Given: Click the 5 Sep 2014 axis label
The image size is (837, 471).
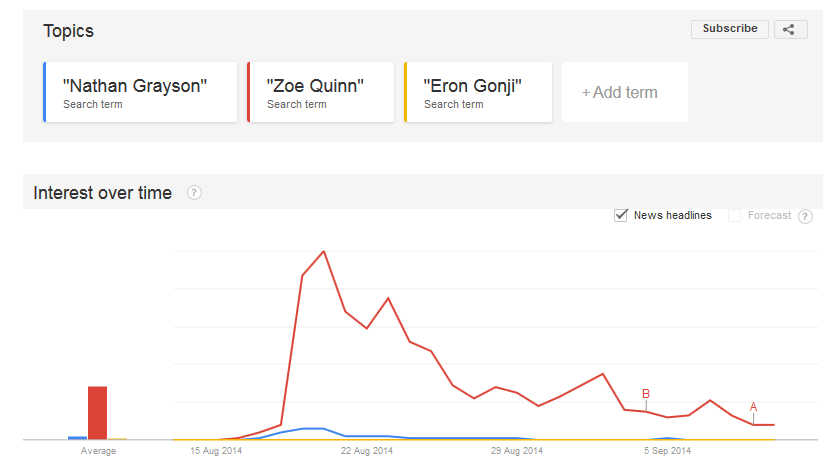Looking at the screenshot, I should pos(666,451).
